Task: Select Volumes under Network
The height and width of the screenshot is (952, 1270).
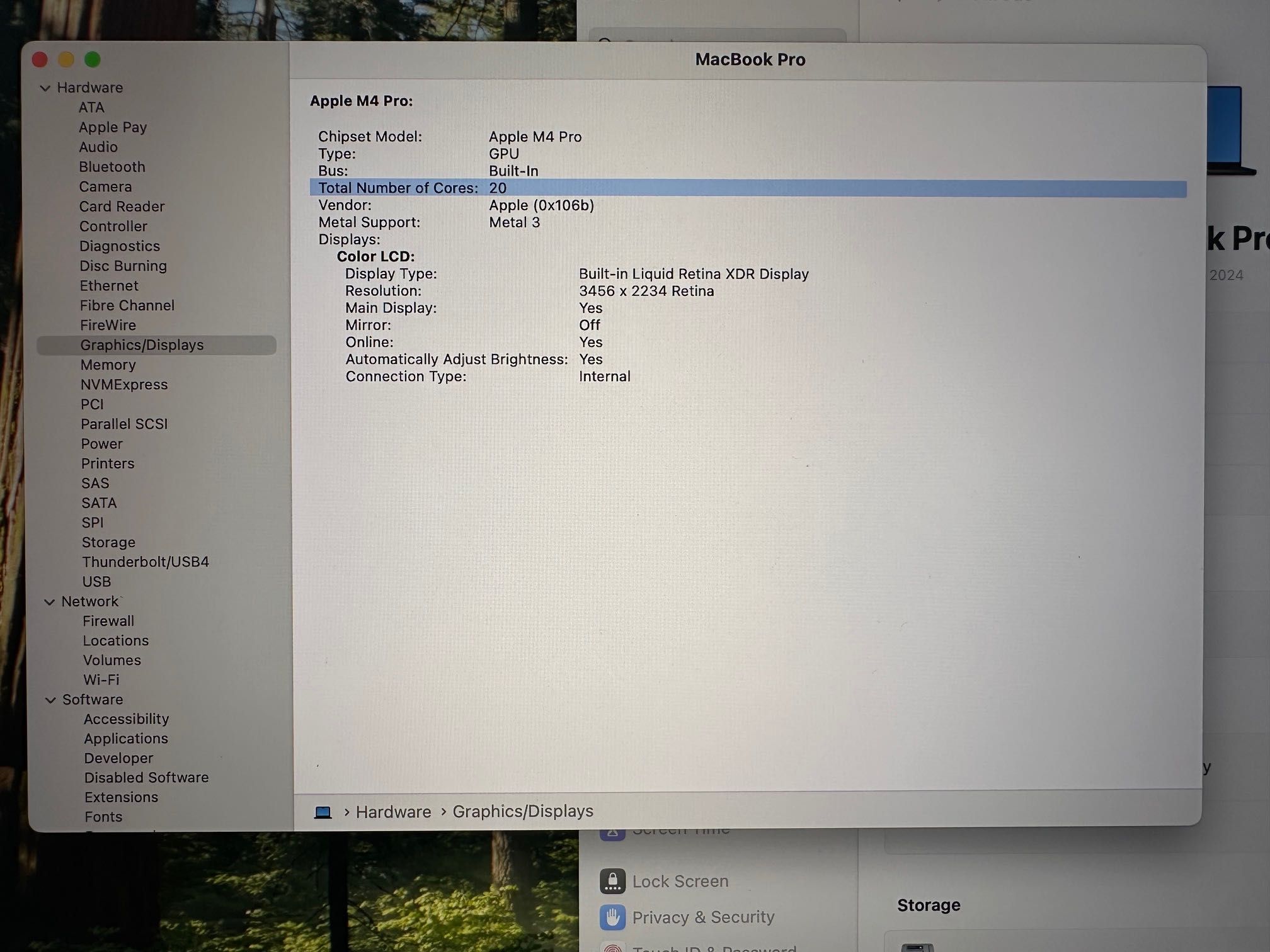Action: [x=112, y=660]
